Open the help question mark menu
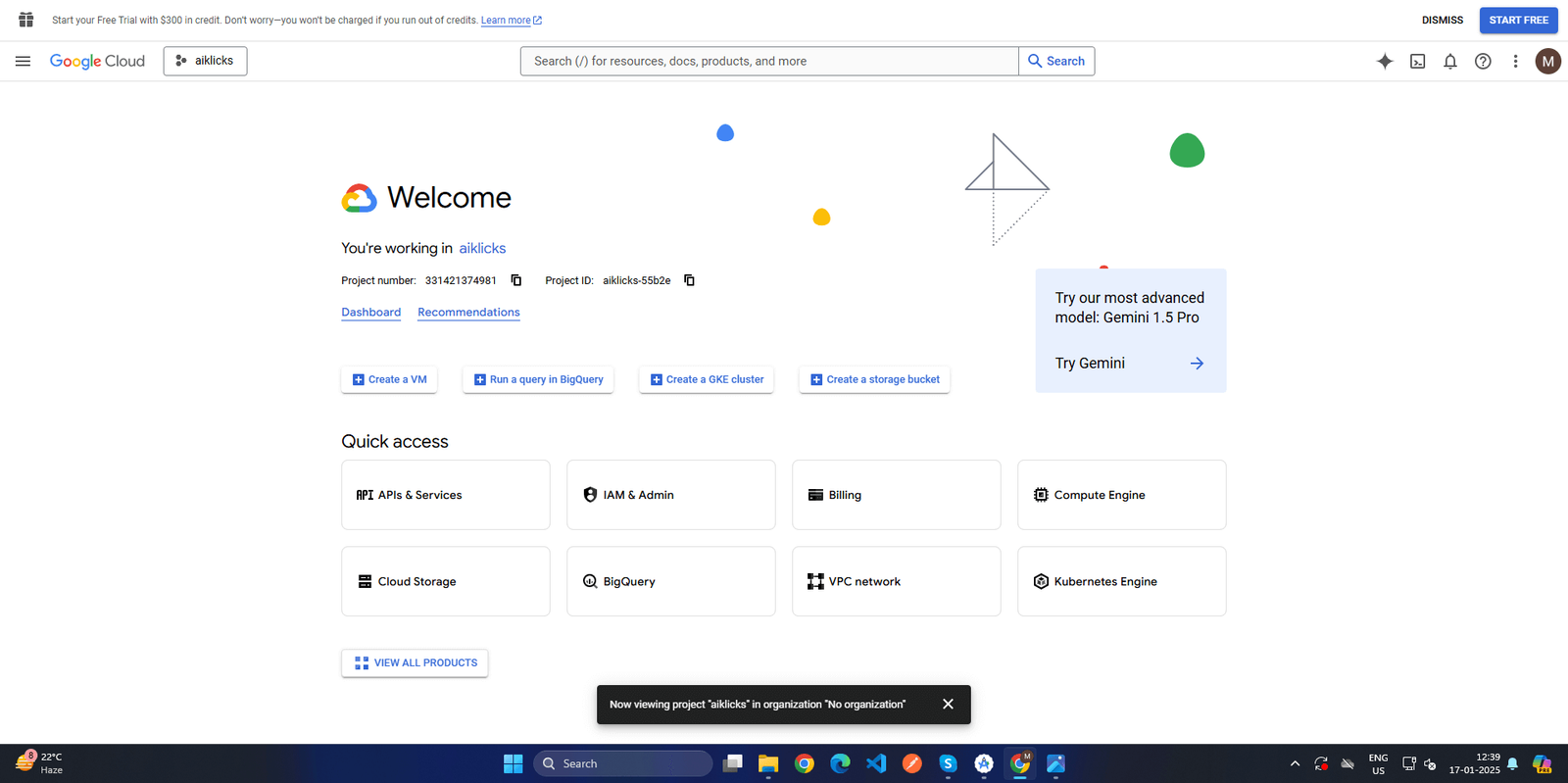The image size is (1568, 783). click(1483, 61)
